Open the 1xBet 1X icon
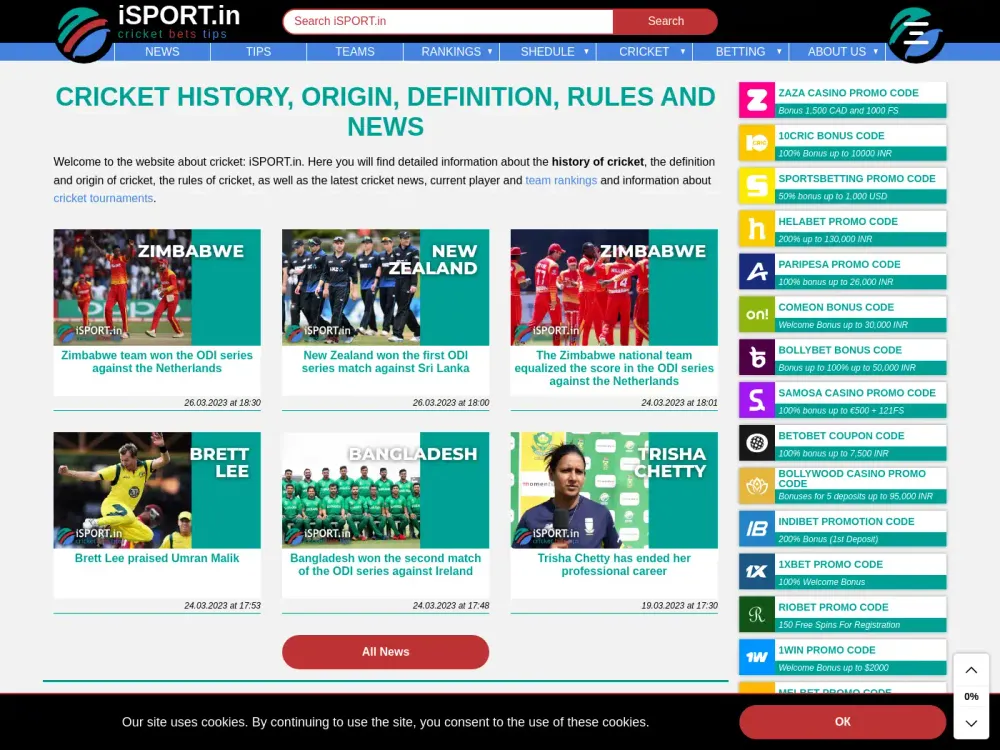The image size is (1000, 750). tap(757, 571)
